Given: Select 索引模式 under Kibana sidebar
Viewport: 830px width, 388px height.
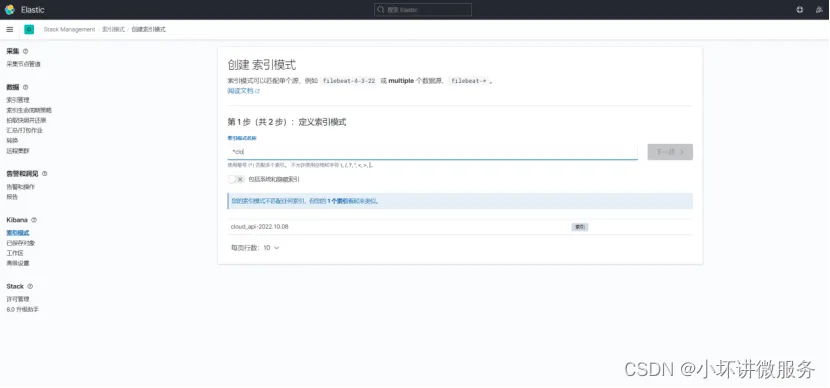Looking at the screenshot, I should tap(17, 233).
